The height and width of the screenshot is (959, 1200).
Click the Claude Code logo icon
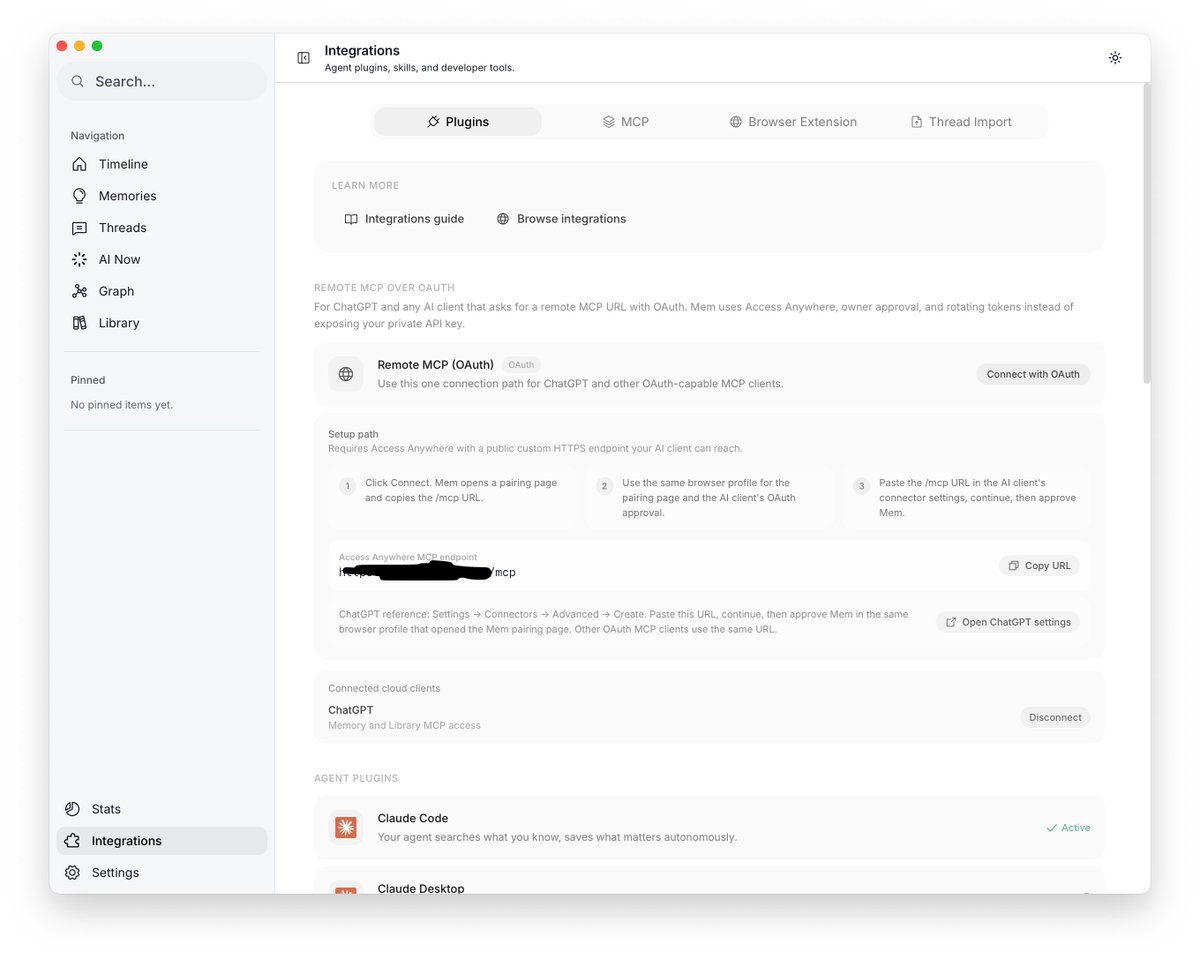point(346,827)
